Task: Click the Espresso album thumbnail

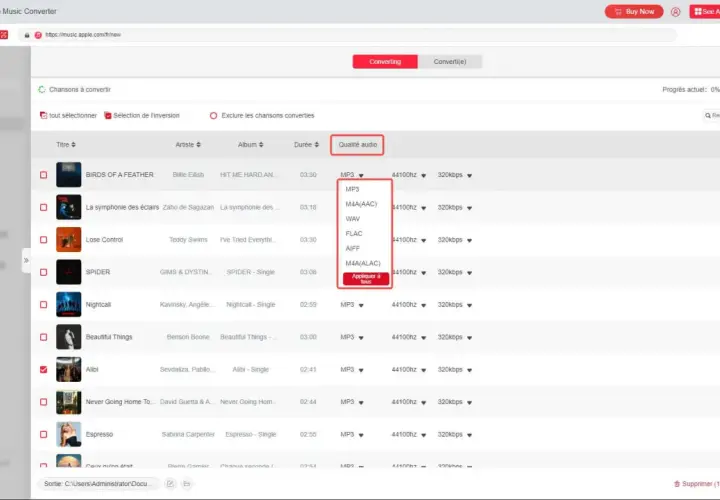Action: [x=68, y=434]
